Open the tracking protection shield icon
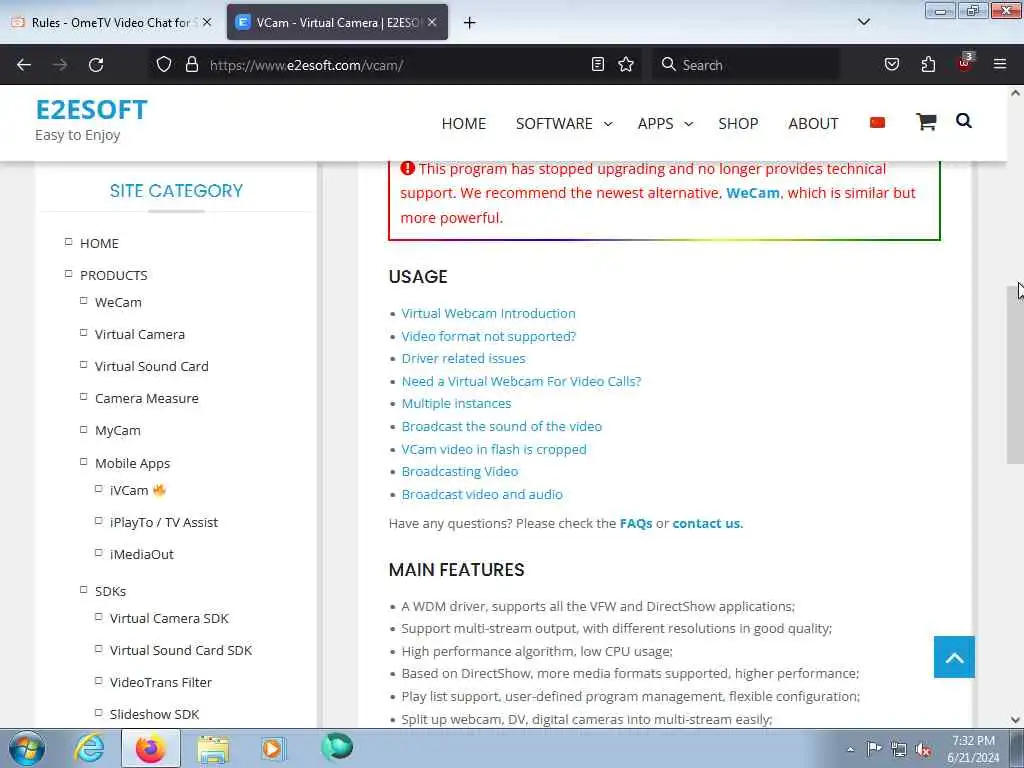Image resolution: width=1024 pixels, height=768 pixels. tap(164, 64)
